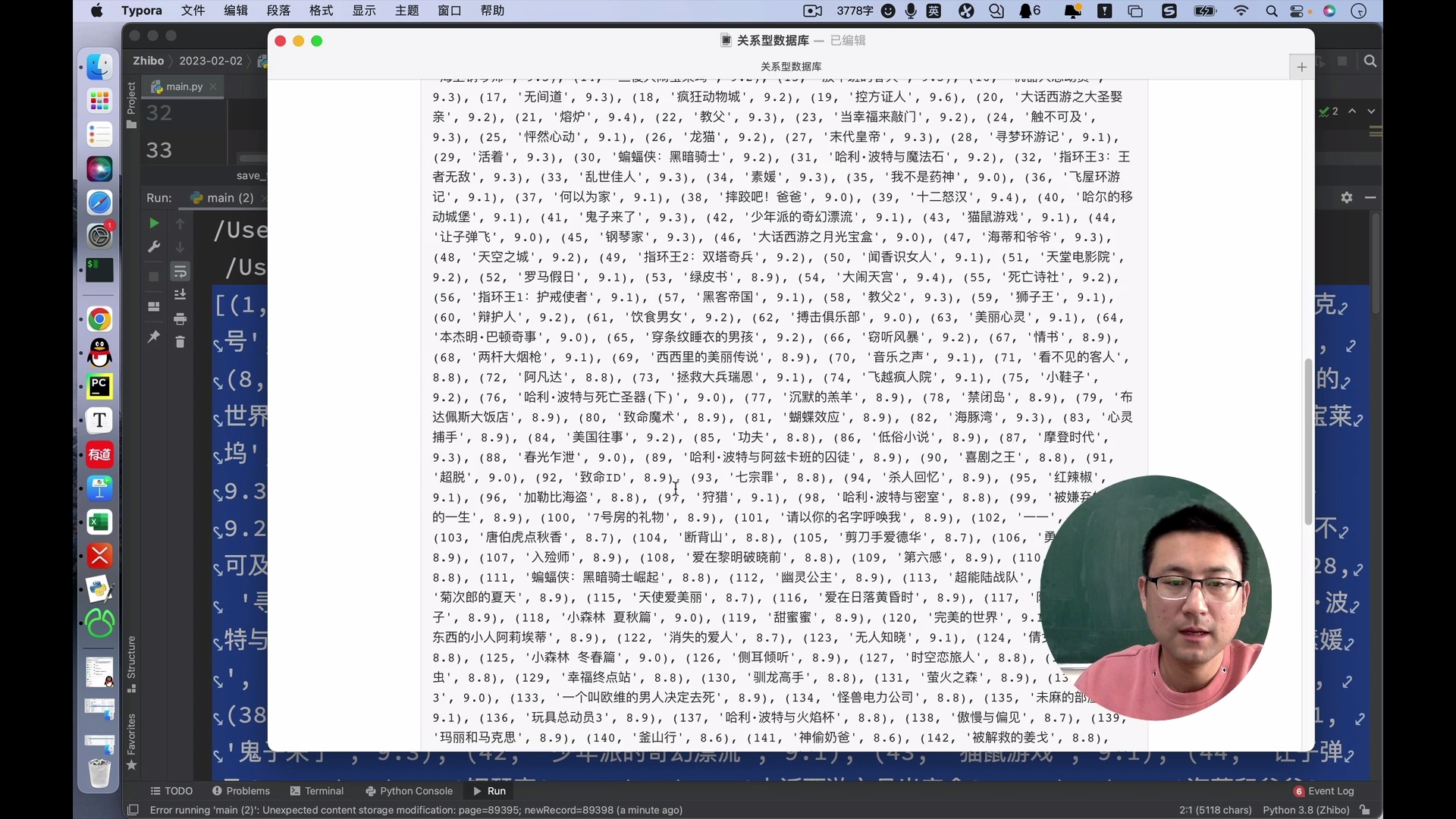The width and height of the screenshot is (1456, 819).
Task: Switch to the Terminal tool tab
Action: [316, 791]
